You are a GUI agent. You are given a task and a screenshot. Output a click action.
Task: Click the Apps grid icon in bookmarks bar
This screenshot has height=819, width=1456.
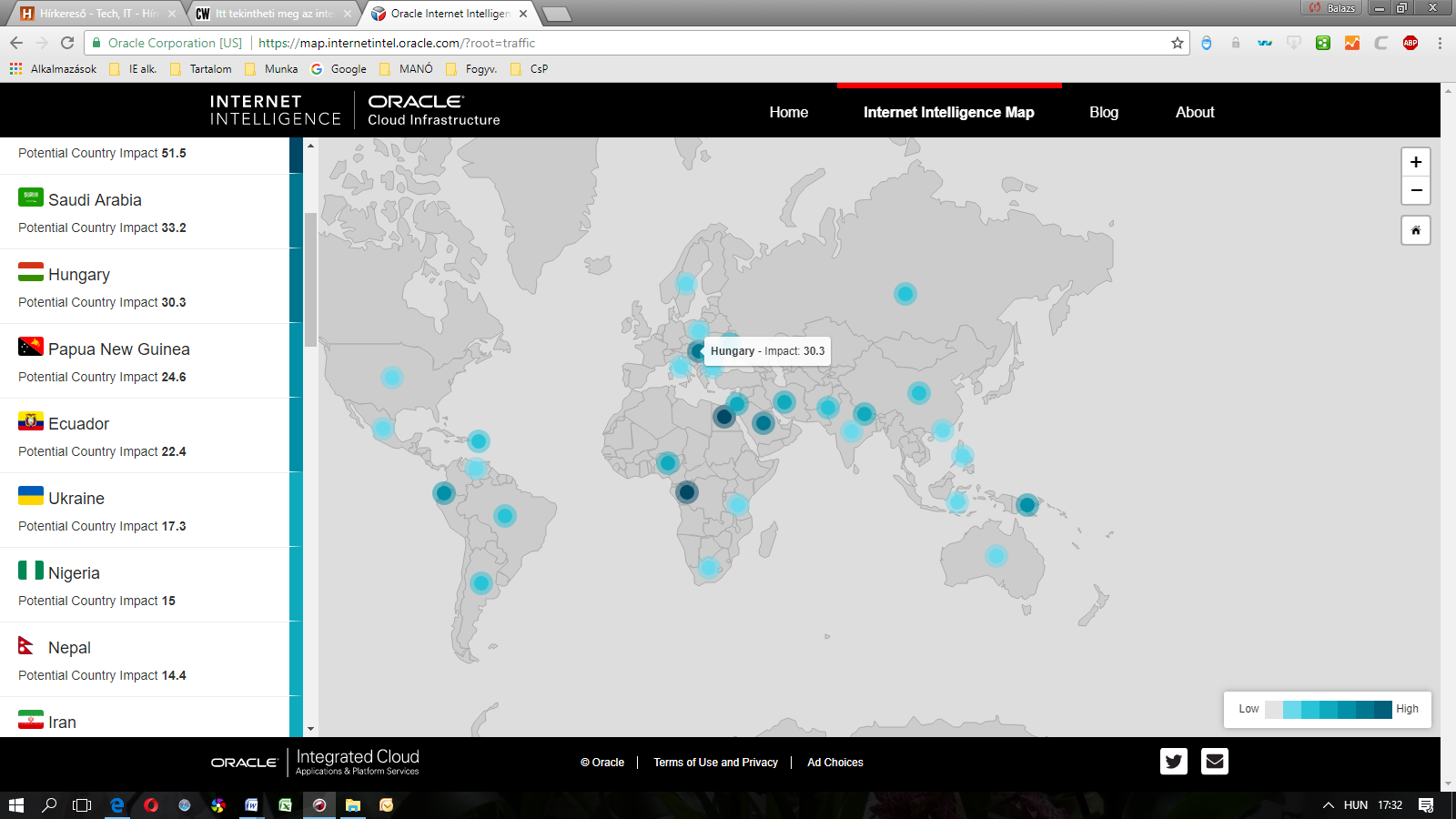[15, 68]
